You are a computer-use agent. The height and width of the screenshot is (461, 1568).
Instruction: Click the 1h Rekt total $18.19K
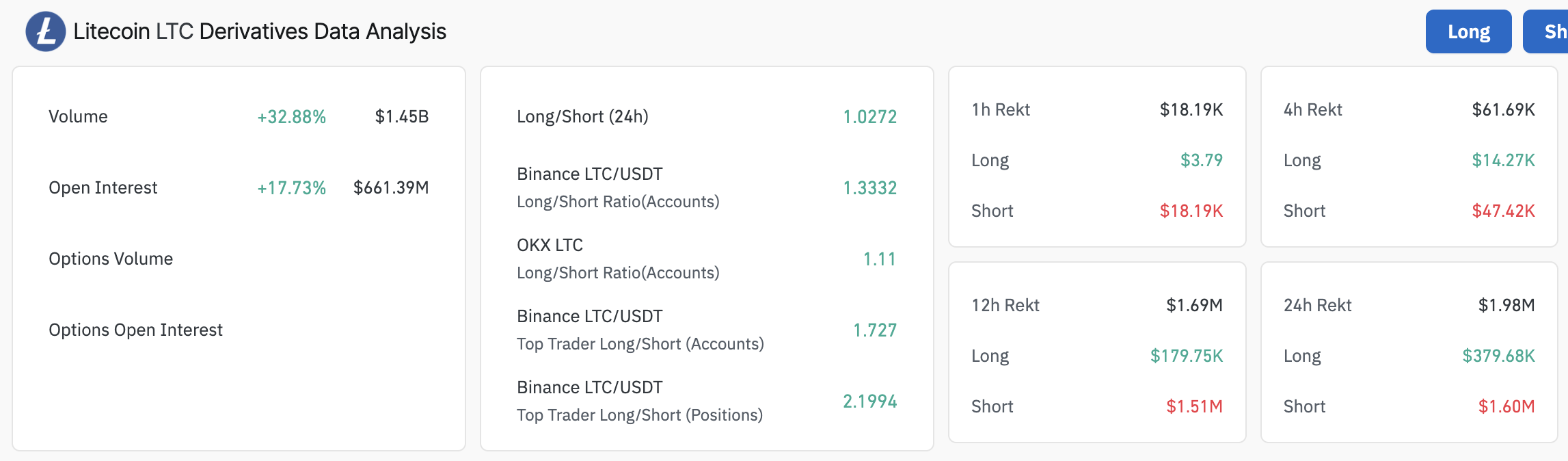(x=1191, y=110)
